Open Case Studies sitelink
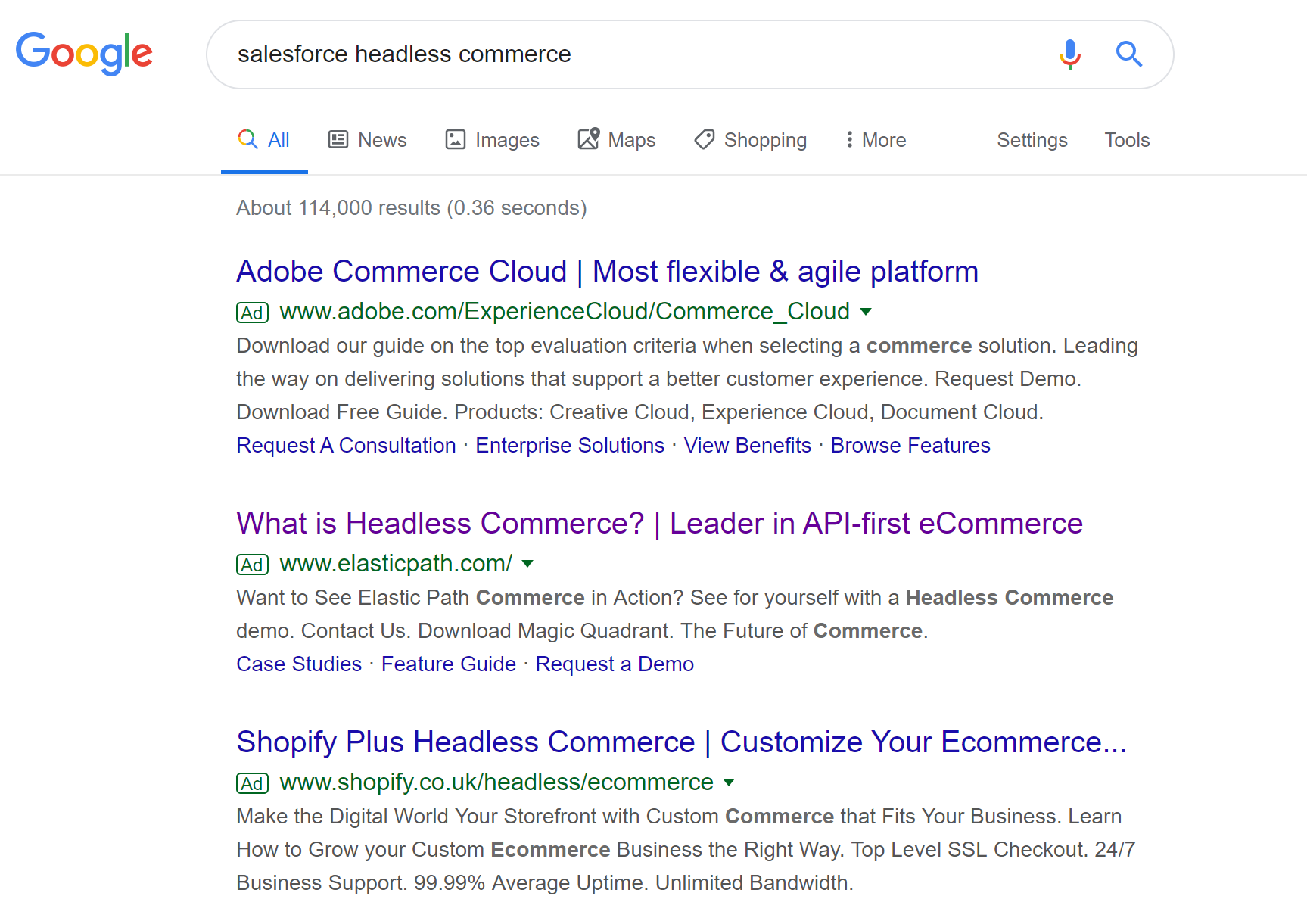This screenshot has width=1307, height=924. 300,664
